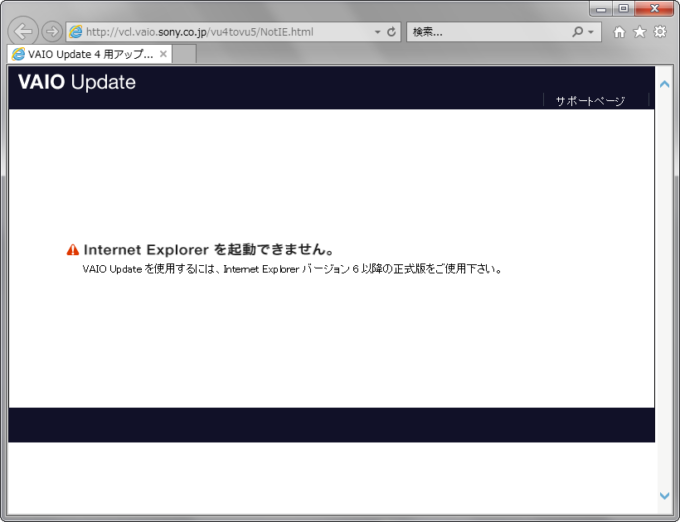Screen dimensions: 680x522
Task: Maximize the Internet Explorer window
Action: point(624,8)
